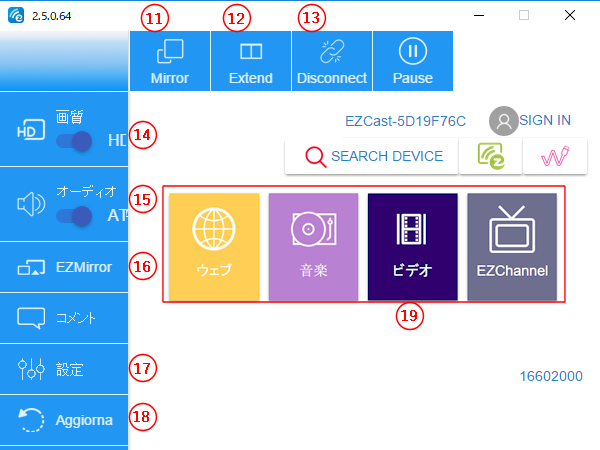600x450 pixels.
Task: Click the green EZCast icon button
Action: [x=491, y=157]
